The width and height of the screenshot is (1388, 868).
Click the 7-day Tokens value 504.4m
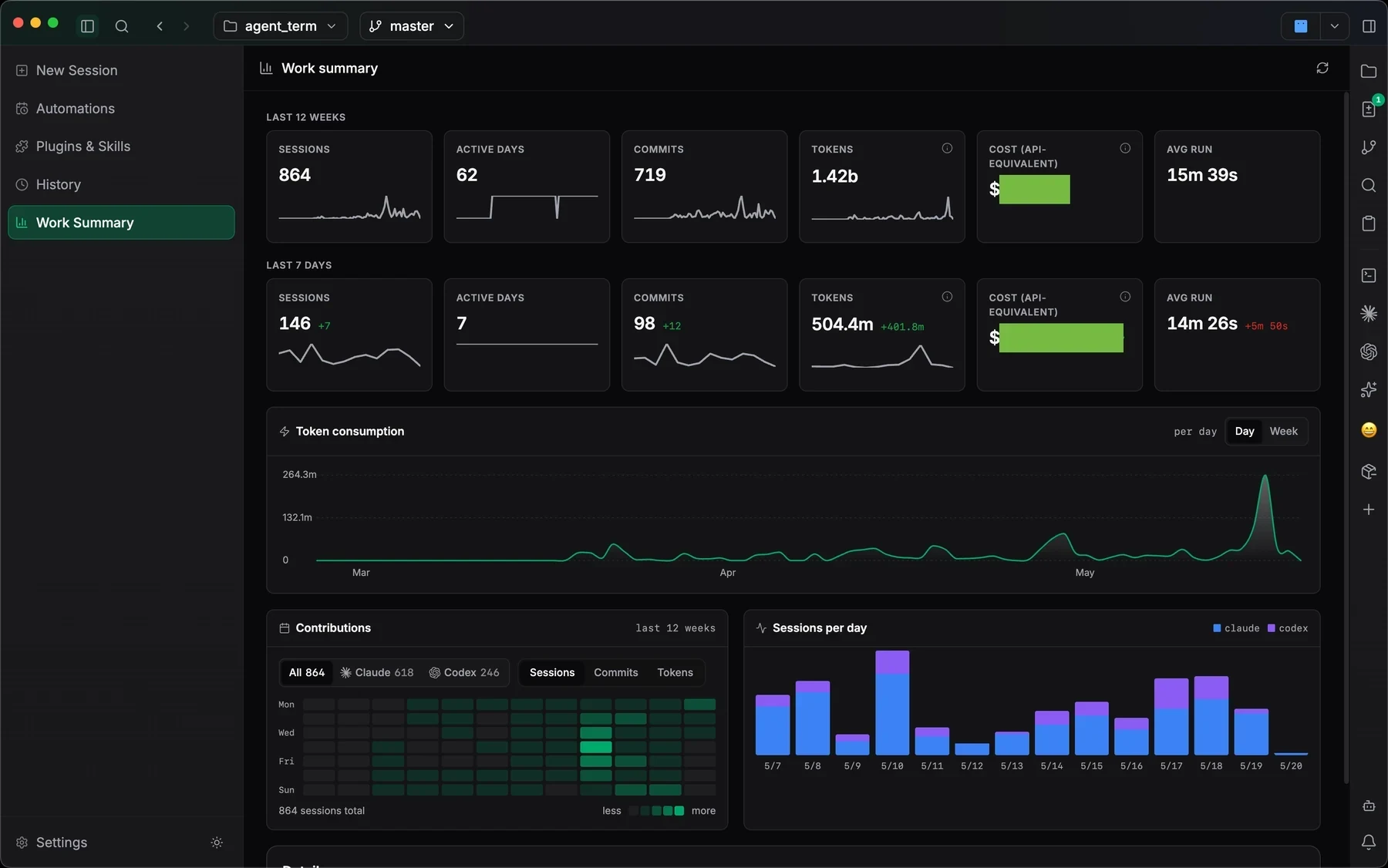click(842, 325)
